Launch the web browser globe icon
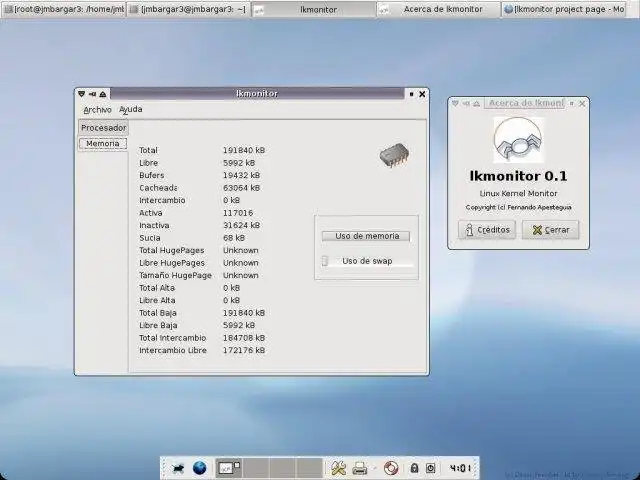The height and width of the screenshot is (480, 640). click(200, 468)
